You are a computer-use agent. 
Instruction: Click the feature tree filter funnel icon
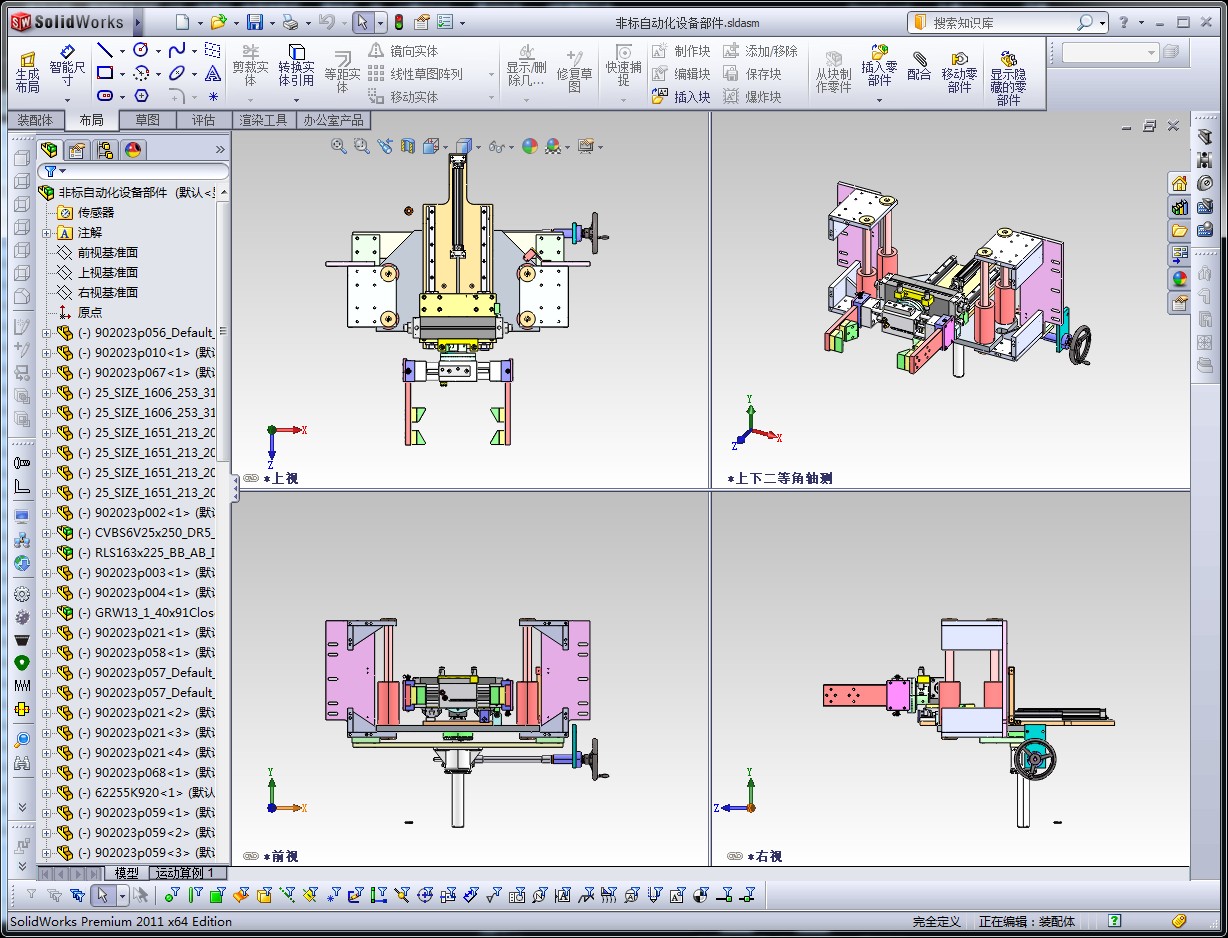point(49,171)
